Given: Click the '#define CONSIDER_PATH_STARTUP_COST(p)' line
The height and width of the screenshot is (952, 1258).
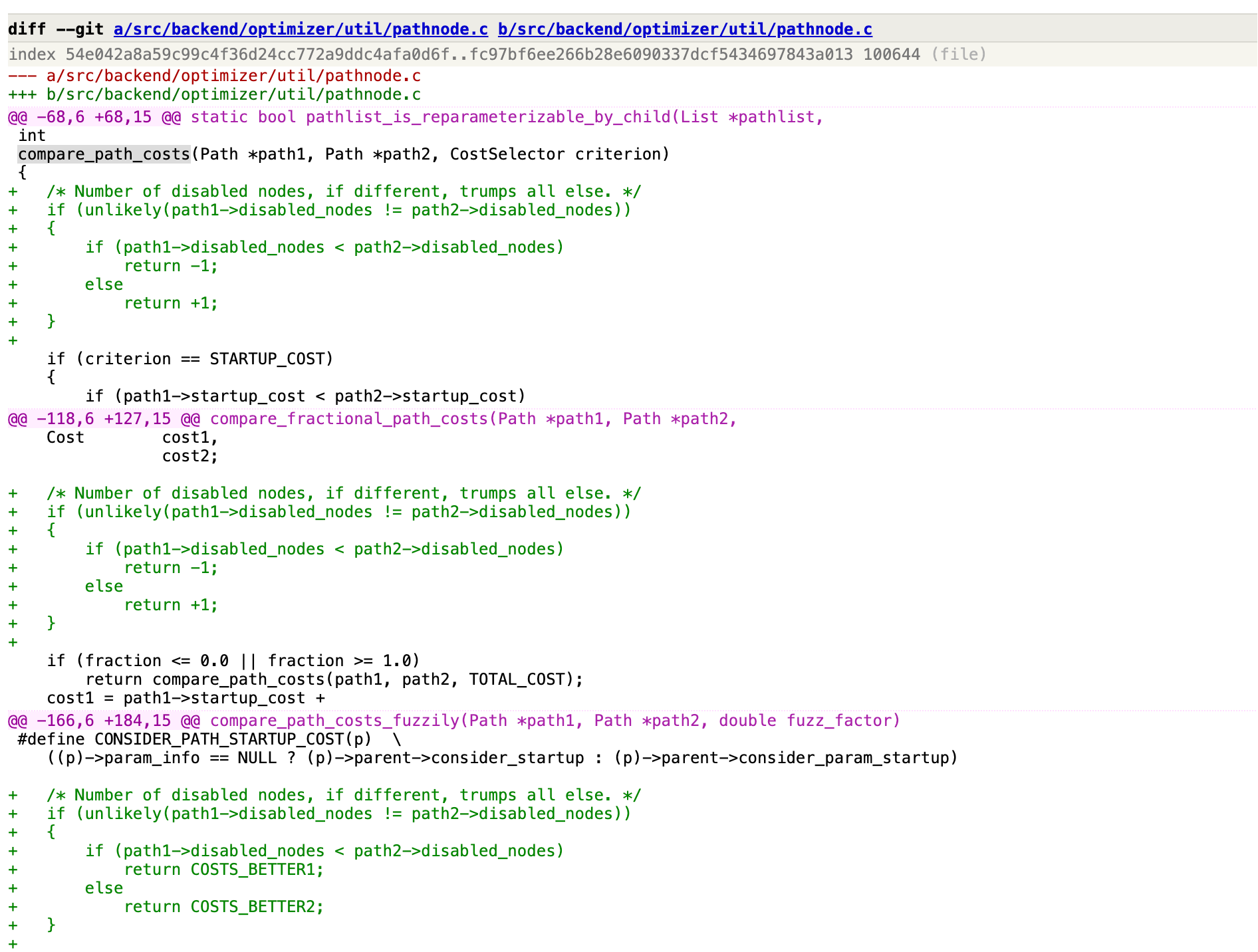Looking at the screenshot, I should click(x=210, y=739).
